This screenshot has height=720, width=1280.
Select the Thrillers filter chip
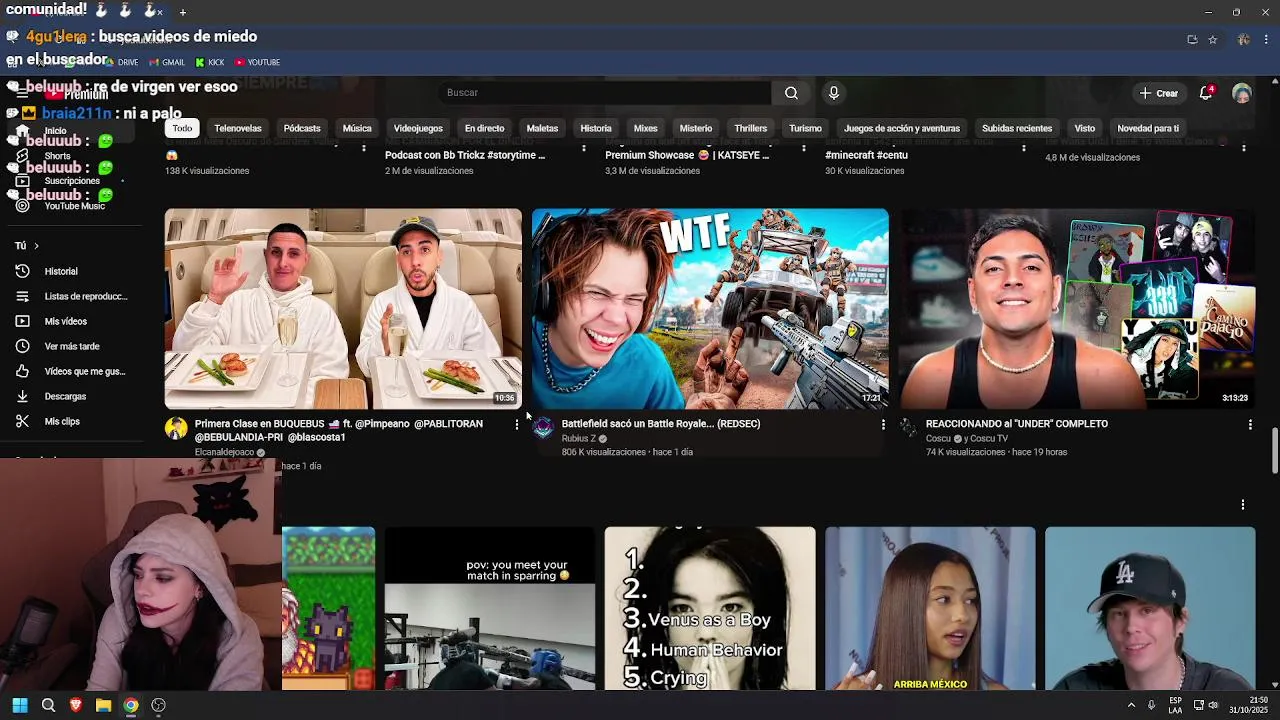(751, 128)
